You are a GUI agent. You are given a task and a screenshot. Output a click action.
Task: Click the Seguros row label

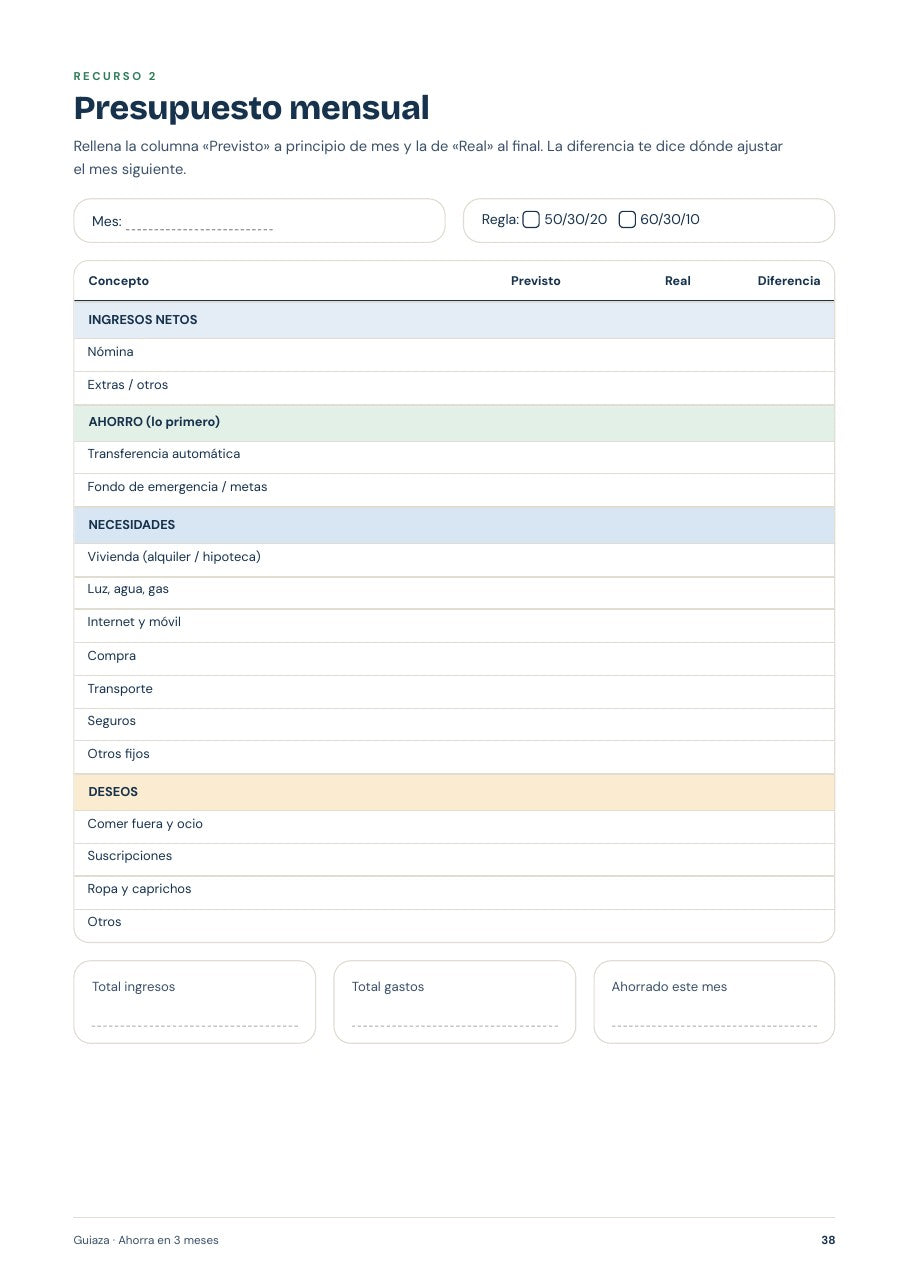(112, 721)
